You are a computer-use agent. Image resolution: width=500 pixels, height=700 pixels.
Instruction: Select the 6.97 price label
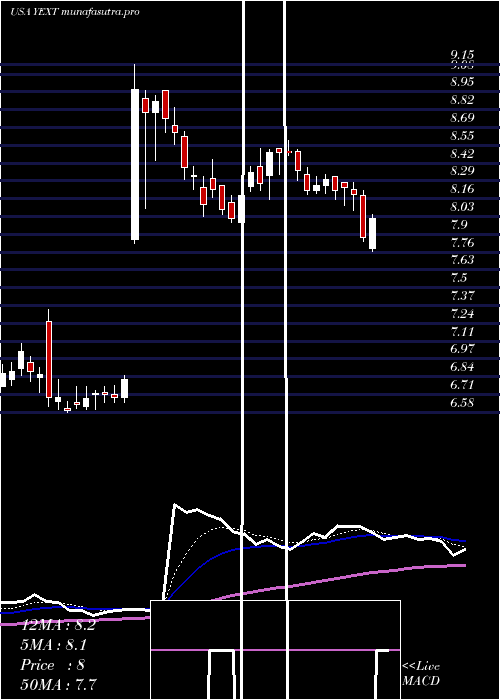click(x=462, y=349)
